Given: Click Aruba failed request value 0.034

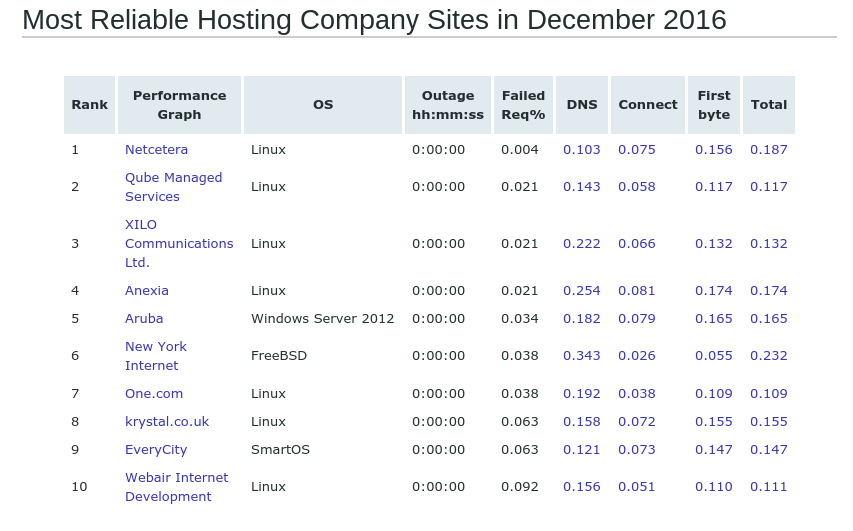Looking at the screenshot, I should pyautogui.click(x=520, y=318).
